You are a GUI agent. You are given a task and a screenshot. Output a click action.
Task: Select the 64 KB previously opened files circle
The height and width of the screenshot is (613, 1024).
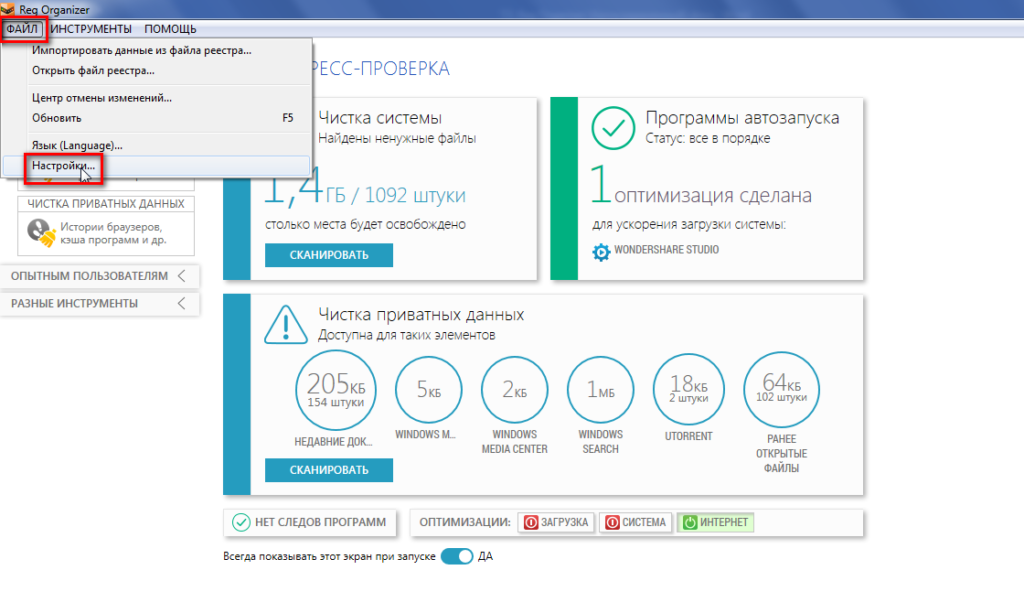781,391
